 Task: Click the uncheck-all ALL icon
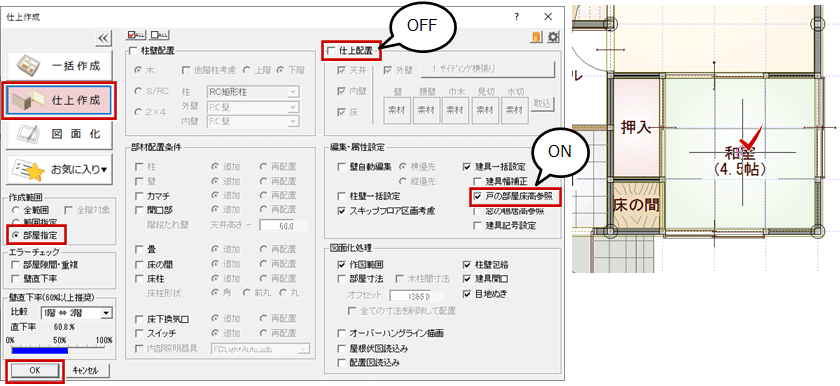160,35
